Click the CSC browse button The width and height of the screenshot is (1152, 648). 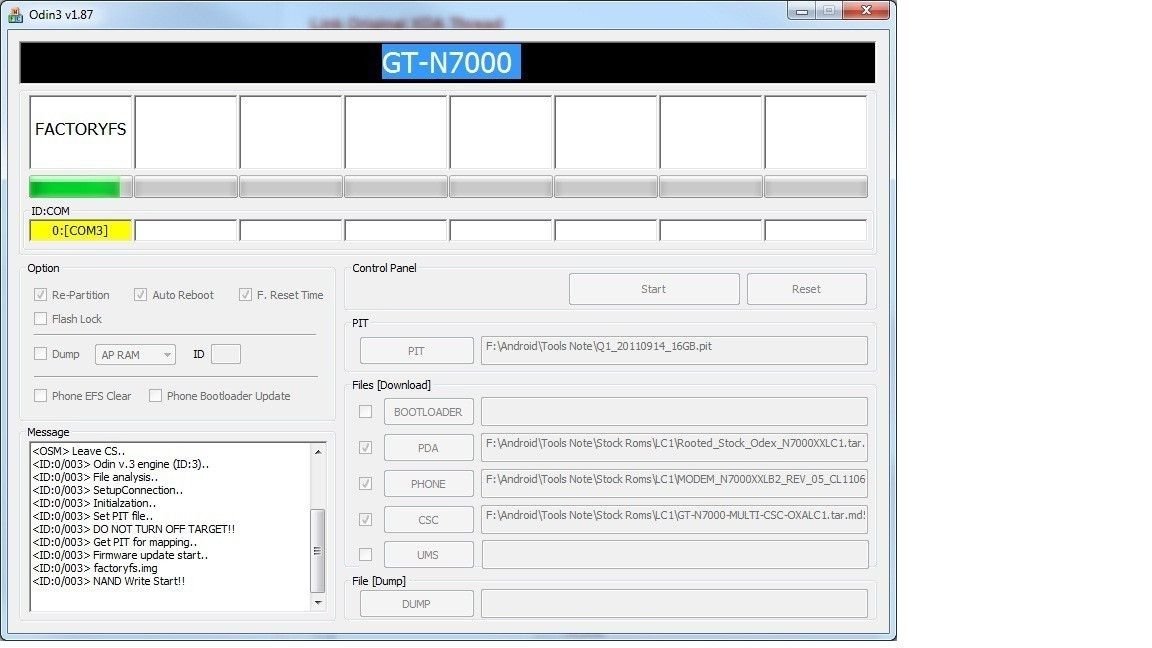click(428, 520)
